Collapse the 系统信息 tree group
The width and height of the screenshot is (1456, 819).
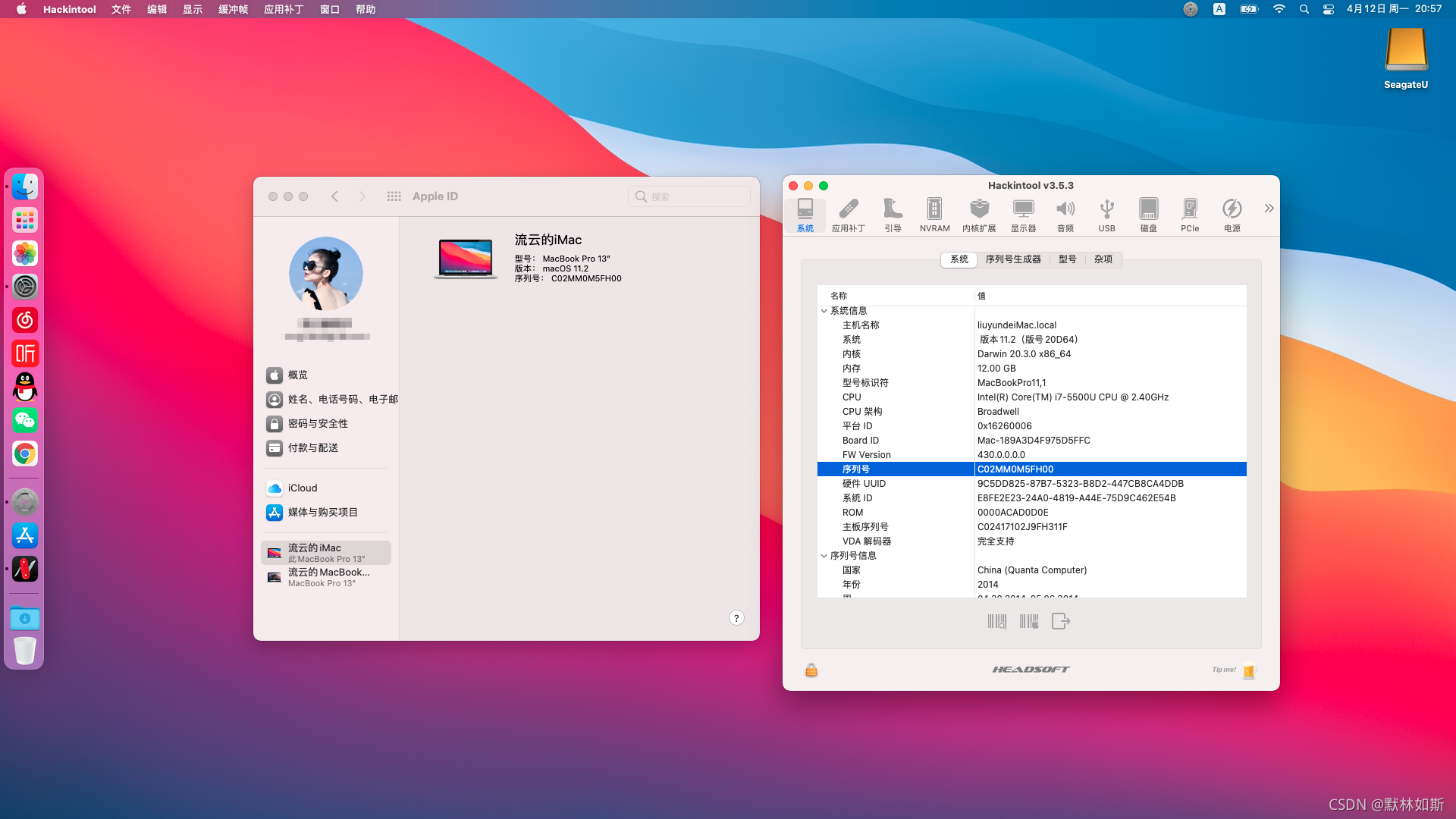pos(824,311)
